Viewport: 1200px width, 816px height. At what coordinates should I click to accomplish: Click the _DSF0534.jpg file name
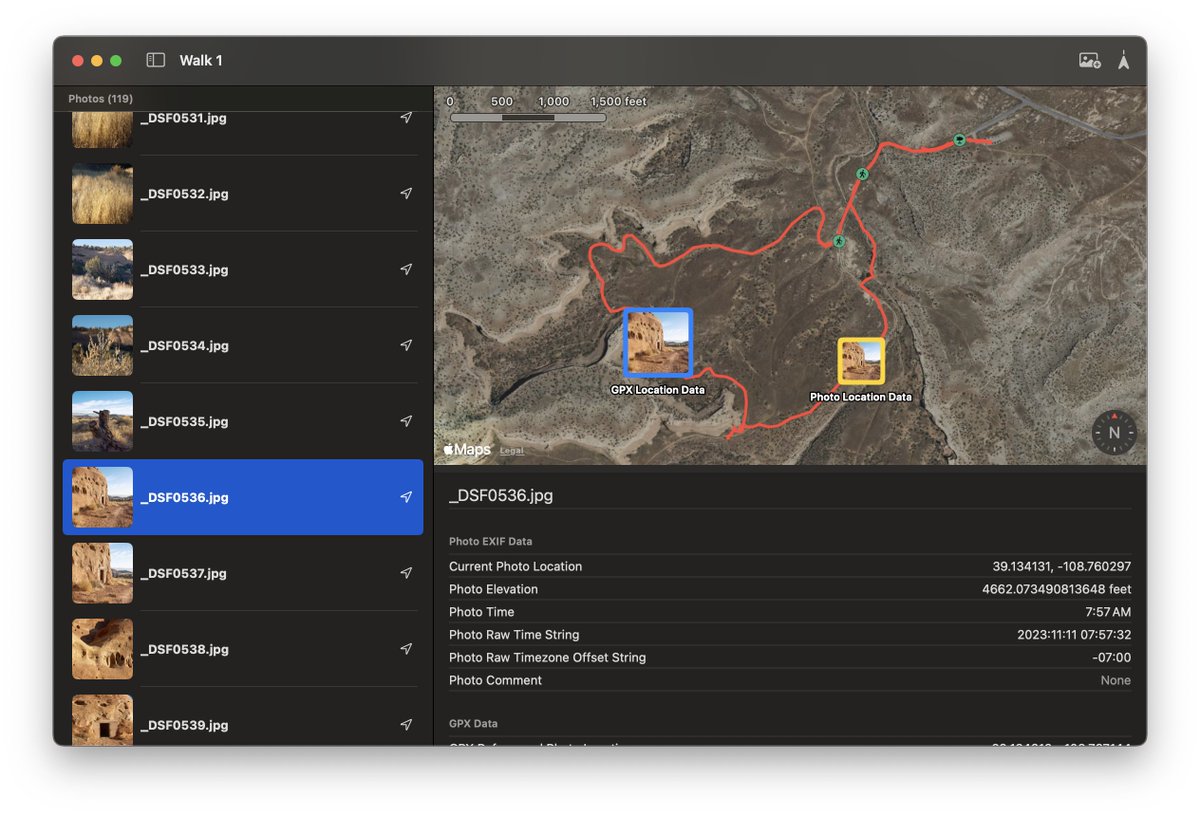point(184,346)
